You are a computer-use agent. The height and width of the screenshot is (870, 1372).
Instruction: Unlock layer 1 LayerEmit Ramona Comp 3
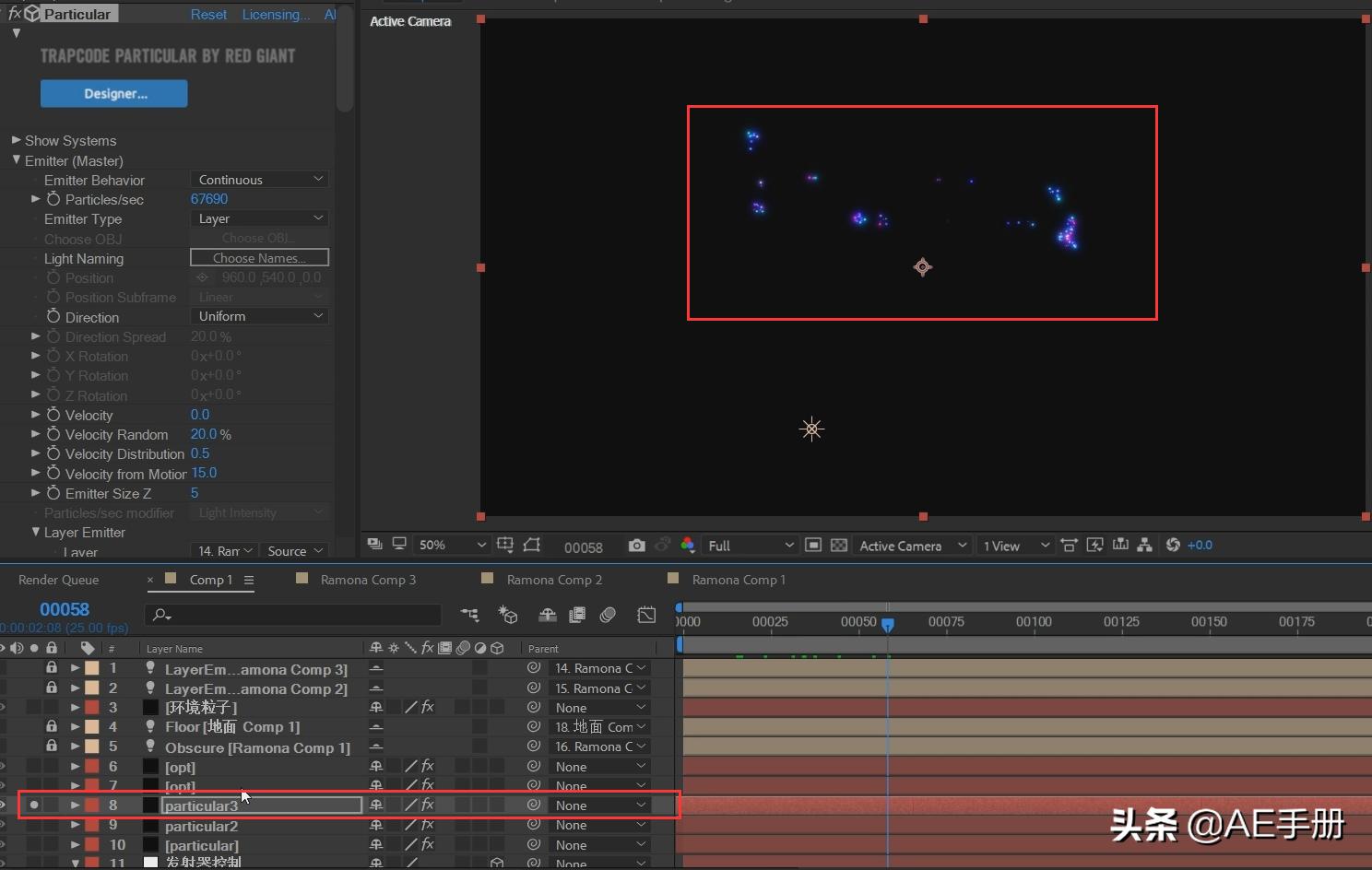(x=52, y=668)
